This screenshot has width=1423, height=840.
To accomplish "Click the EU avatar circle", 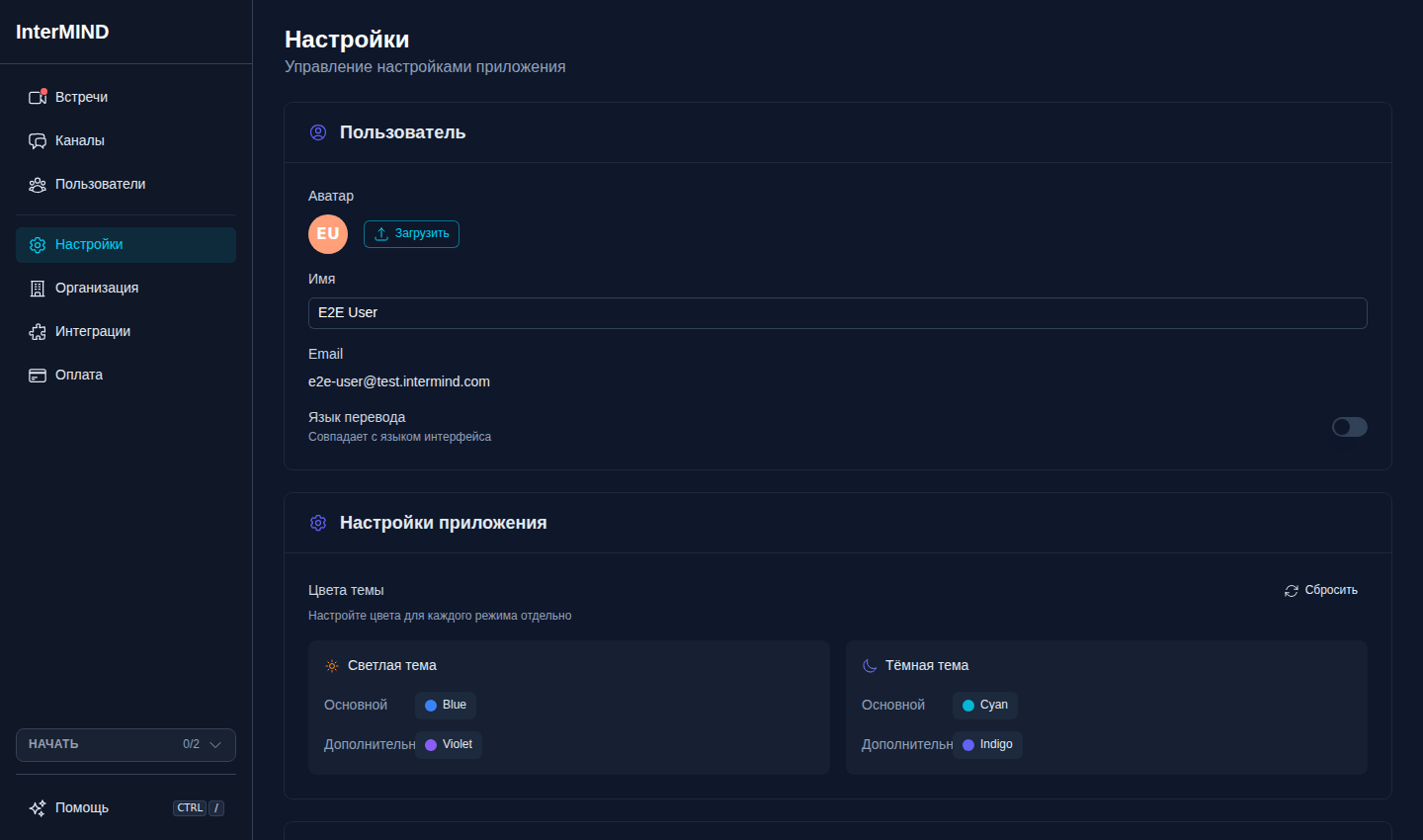I will tap(328, 234).
